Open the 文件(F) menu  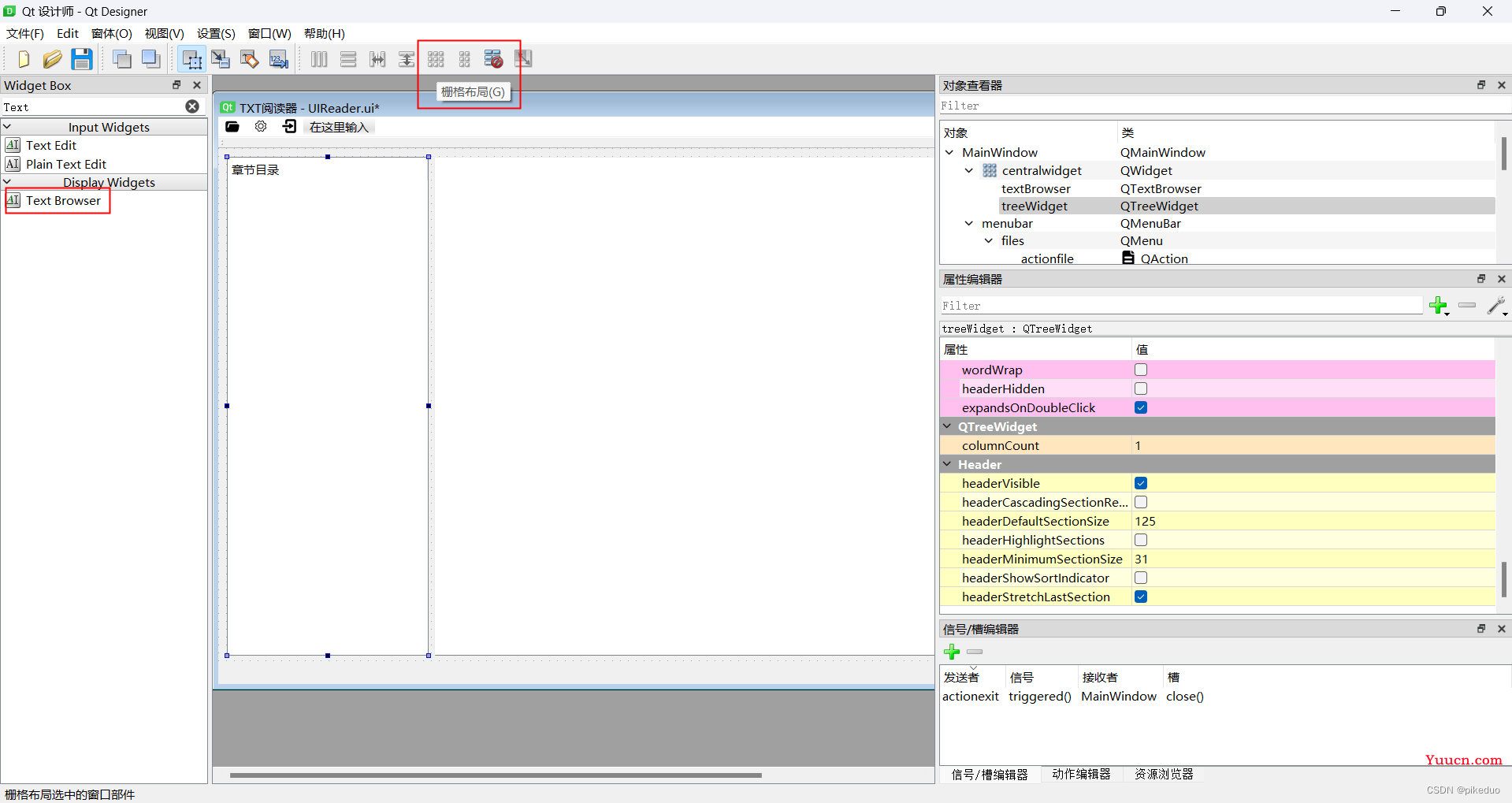25,33
